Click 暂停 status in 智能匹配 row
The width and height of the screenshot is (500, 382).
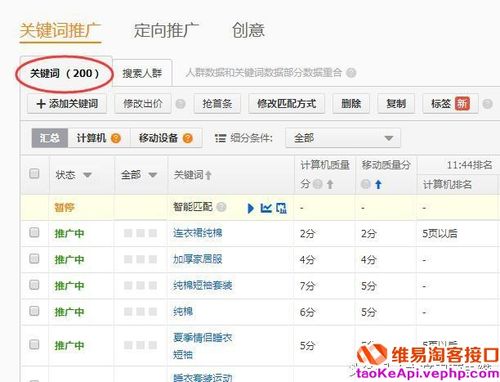(64, 208)
